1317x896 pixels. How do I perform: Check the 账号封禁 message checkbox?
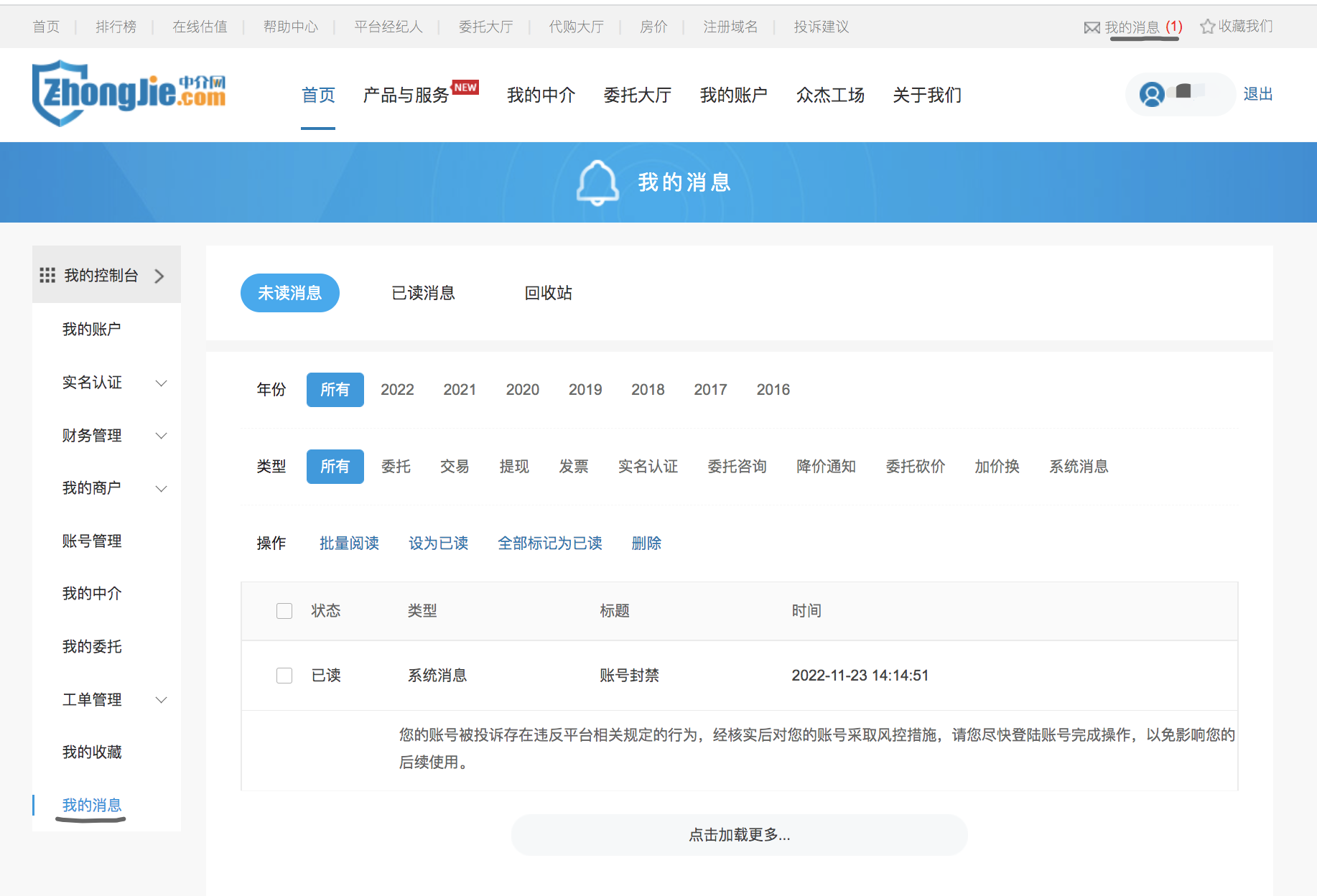(x=284, y=676)
